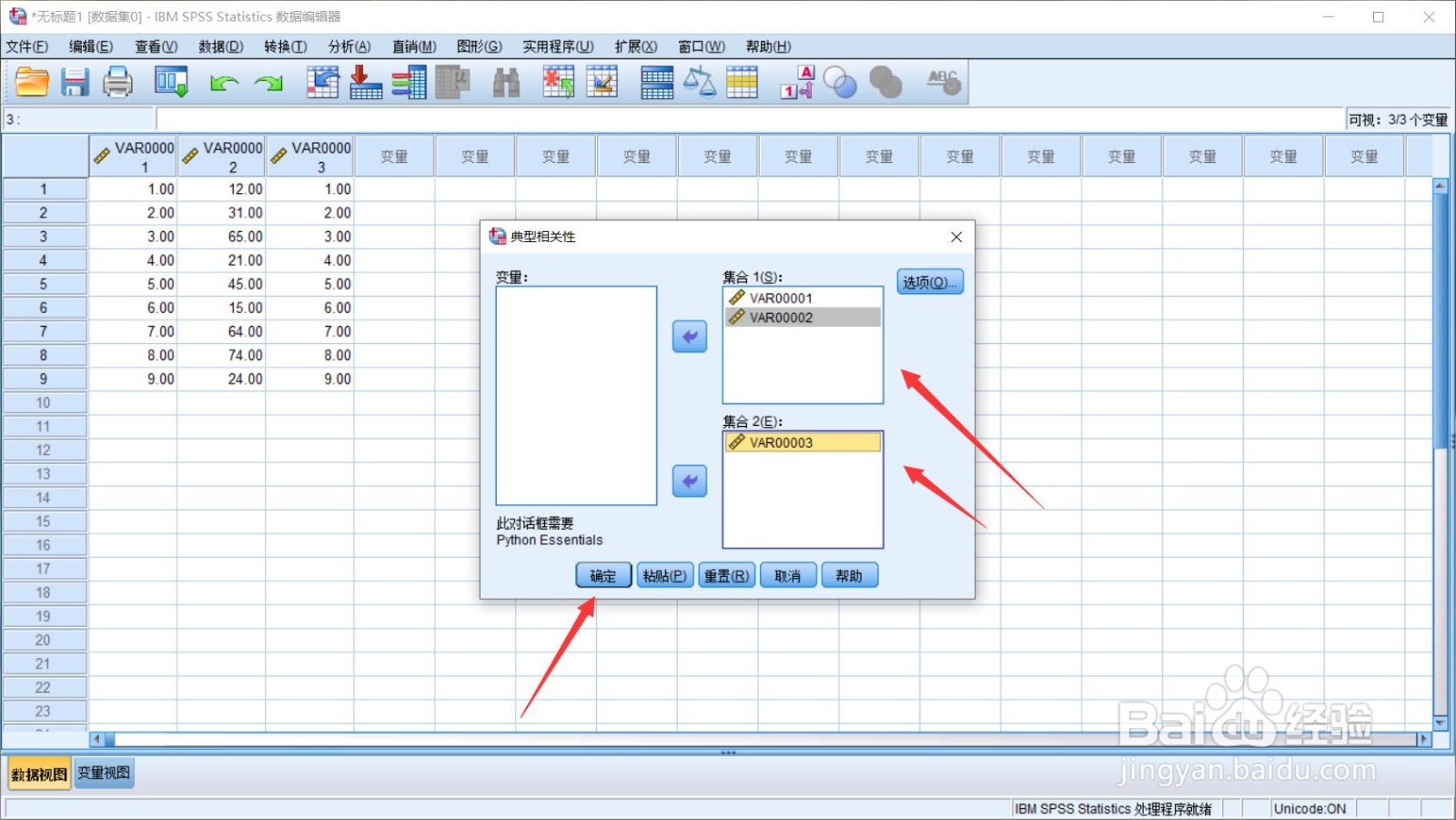Click the cell editor input field

[x=750, y=119]
